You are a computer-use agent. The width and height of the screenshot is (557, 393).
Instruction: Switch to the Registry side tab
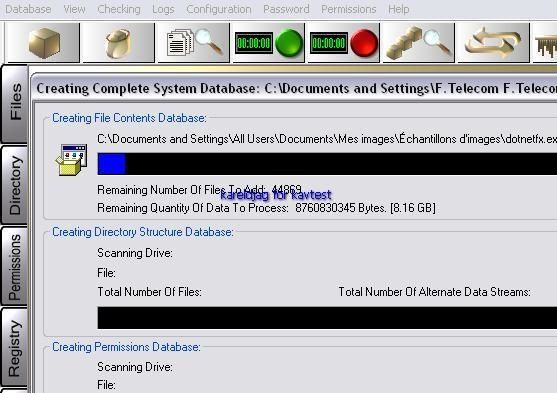(x=15, y=347)
